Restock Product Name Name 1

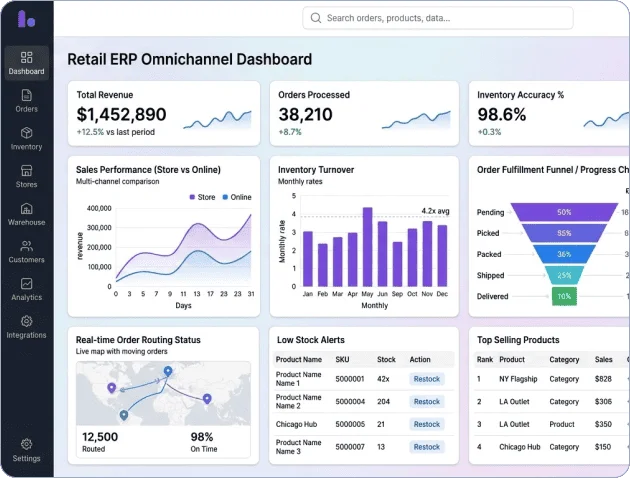[427, 379]
